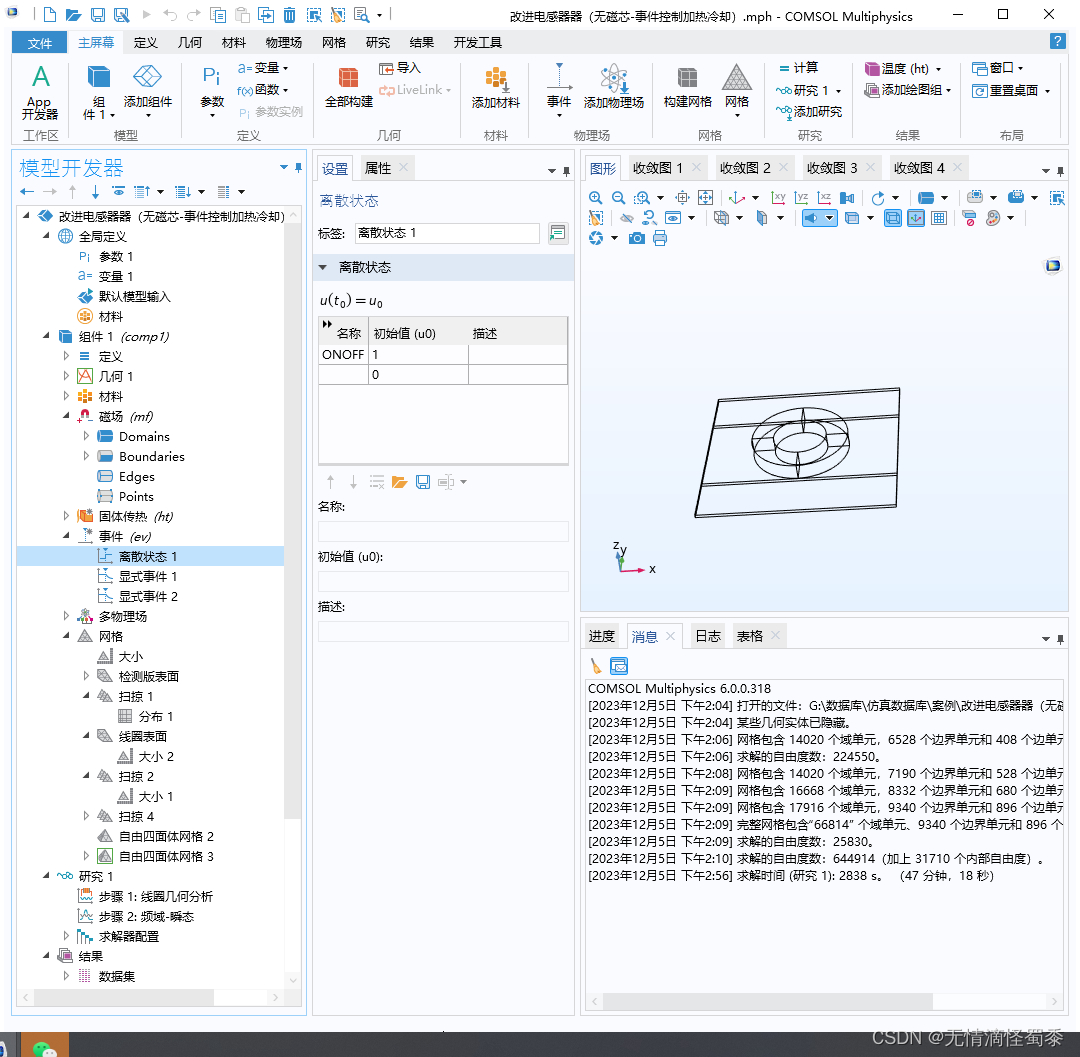Viewport: 1080px width, 1057px height.
Task: Pin the 设置 settings panel
Action: (x=566, y=171)
